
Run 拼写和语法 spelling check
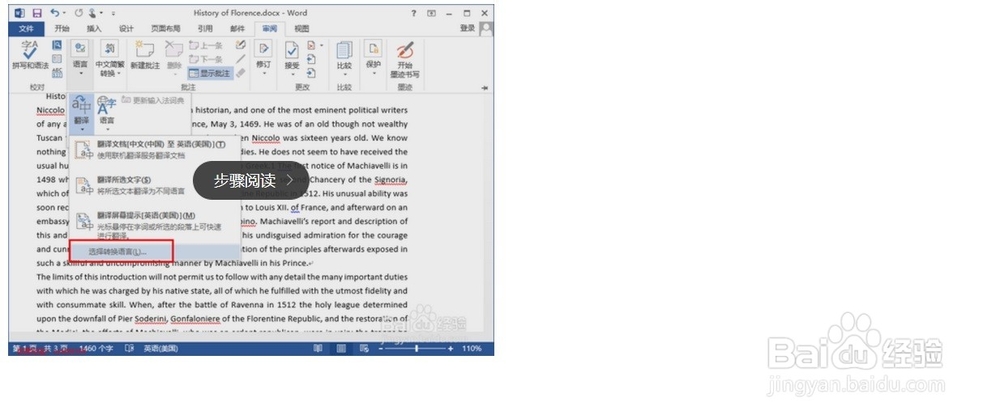tap(30, 55)
